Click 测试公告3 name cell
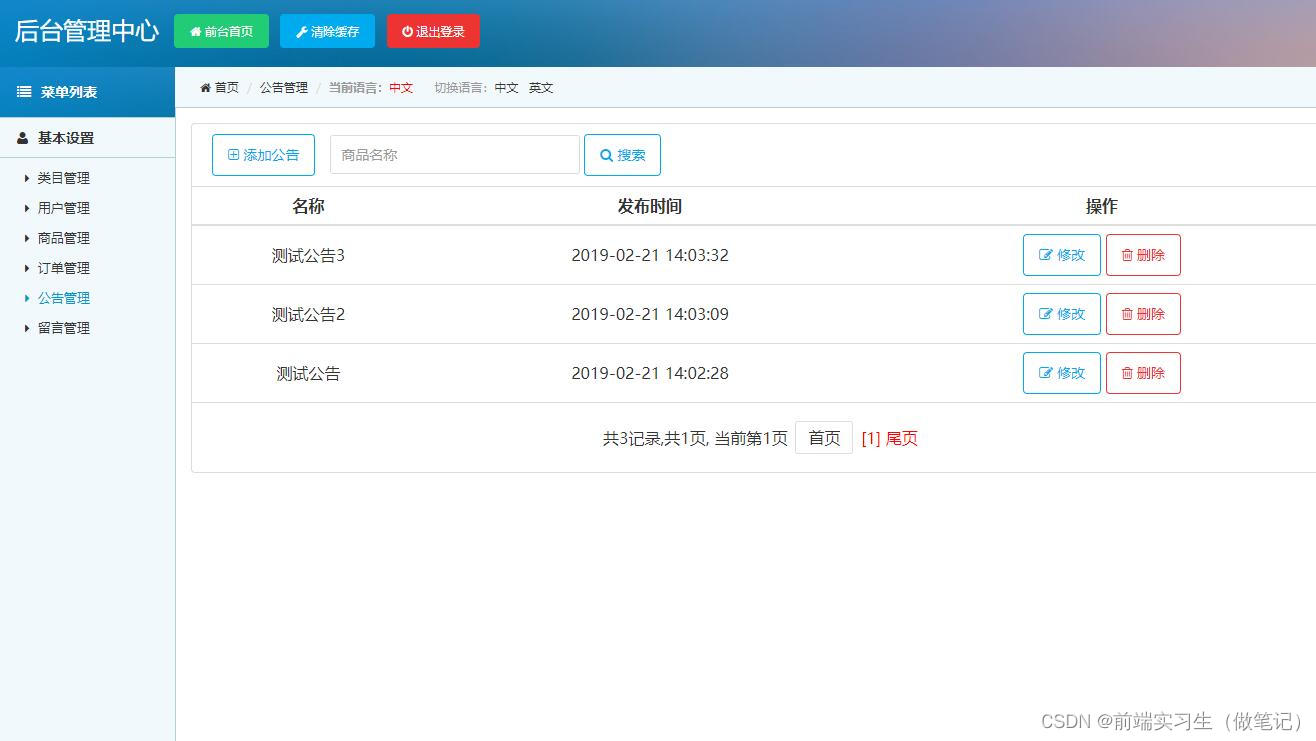This screenshot has height=741, width=1316. pos(308,255)
